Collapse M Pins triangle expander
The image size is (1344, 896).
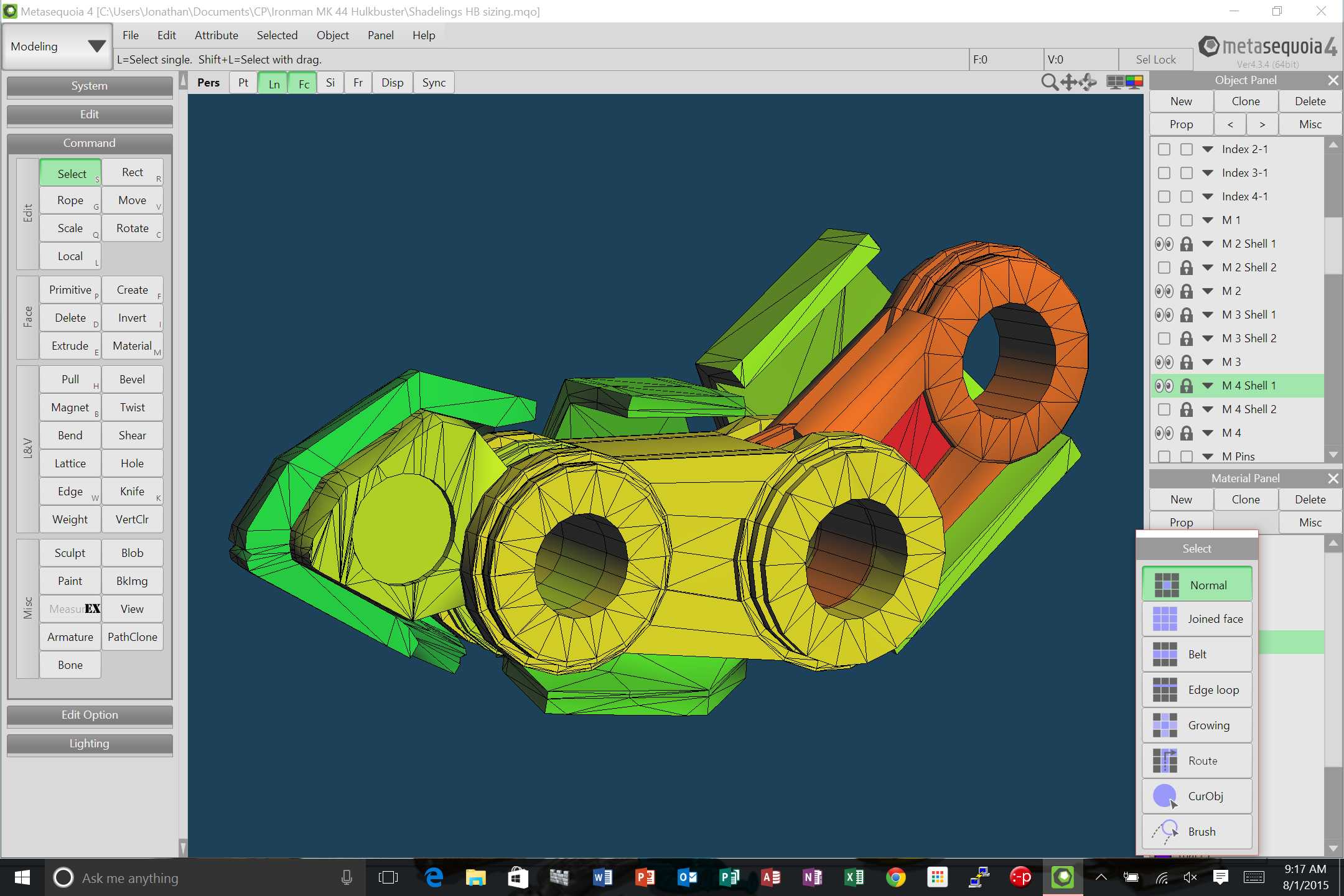tap(1208, 457)
